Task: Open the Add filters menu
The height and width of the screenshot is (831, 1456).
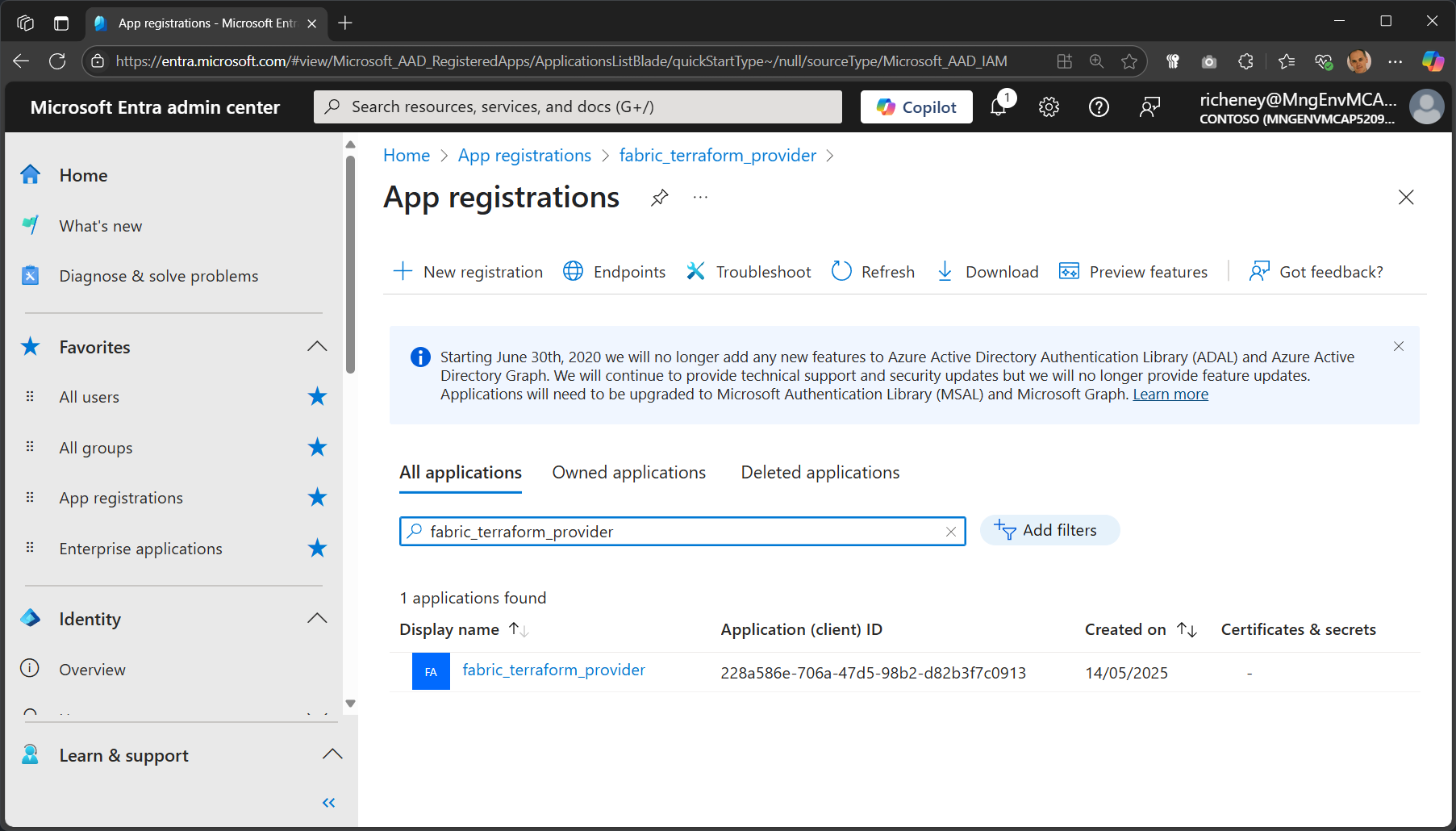Action: click(1049, 530)
